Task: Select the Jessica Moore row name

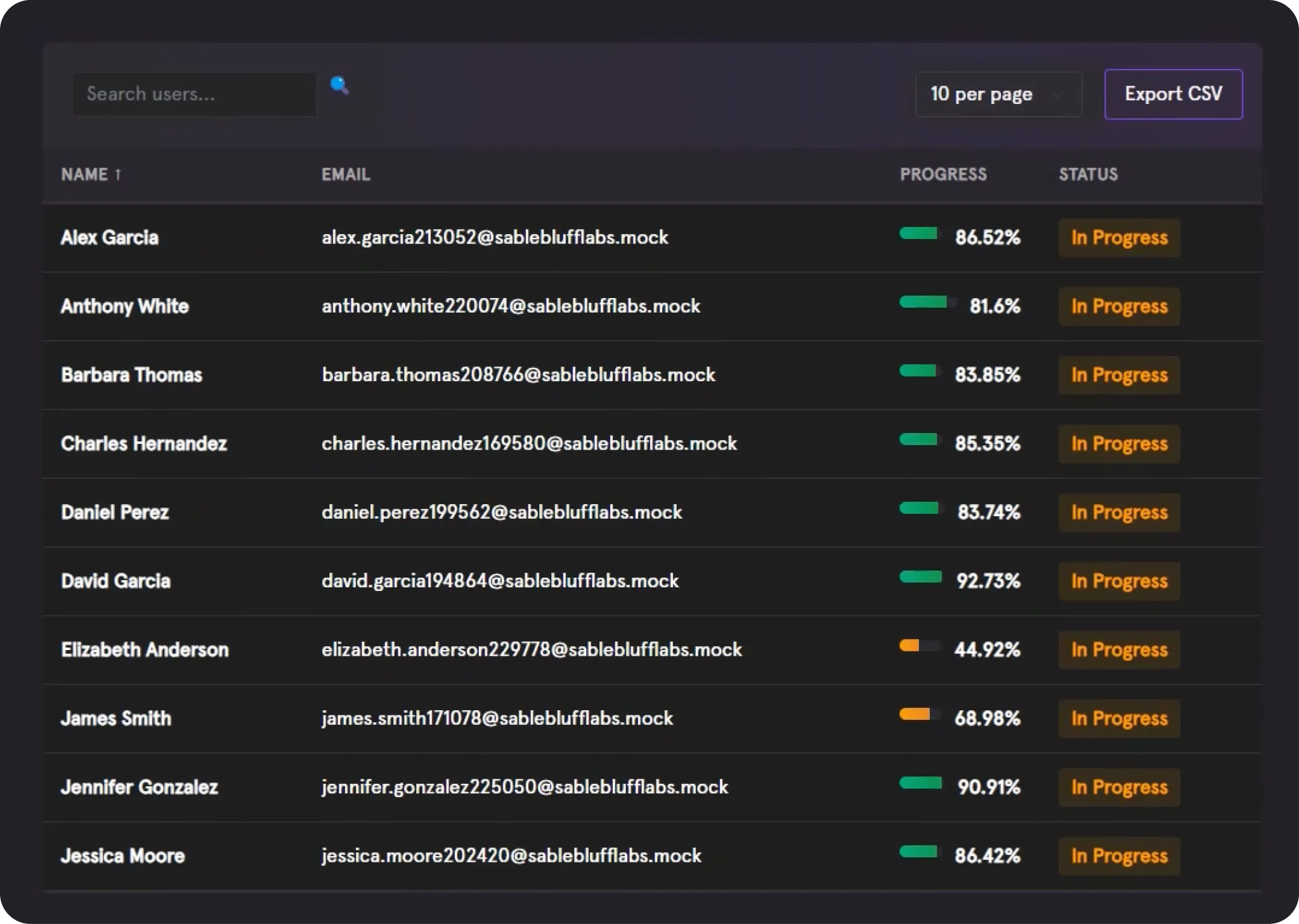Action: [123, 856]
